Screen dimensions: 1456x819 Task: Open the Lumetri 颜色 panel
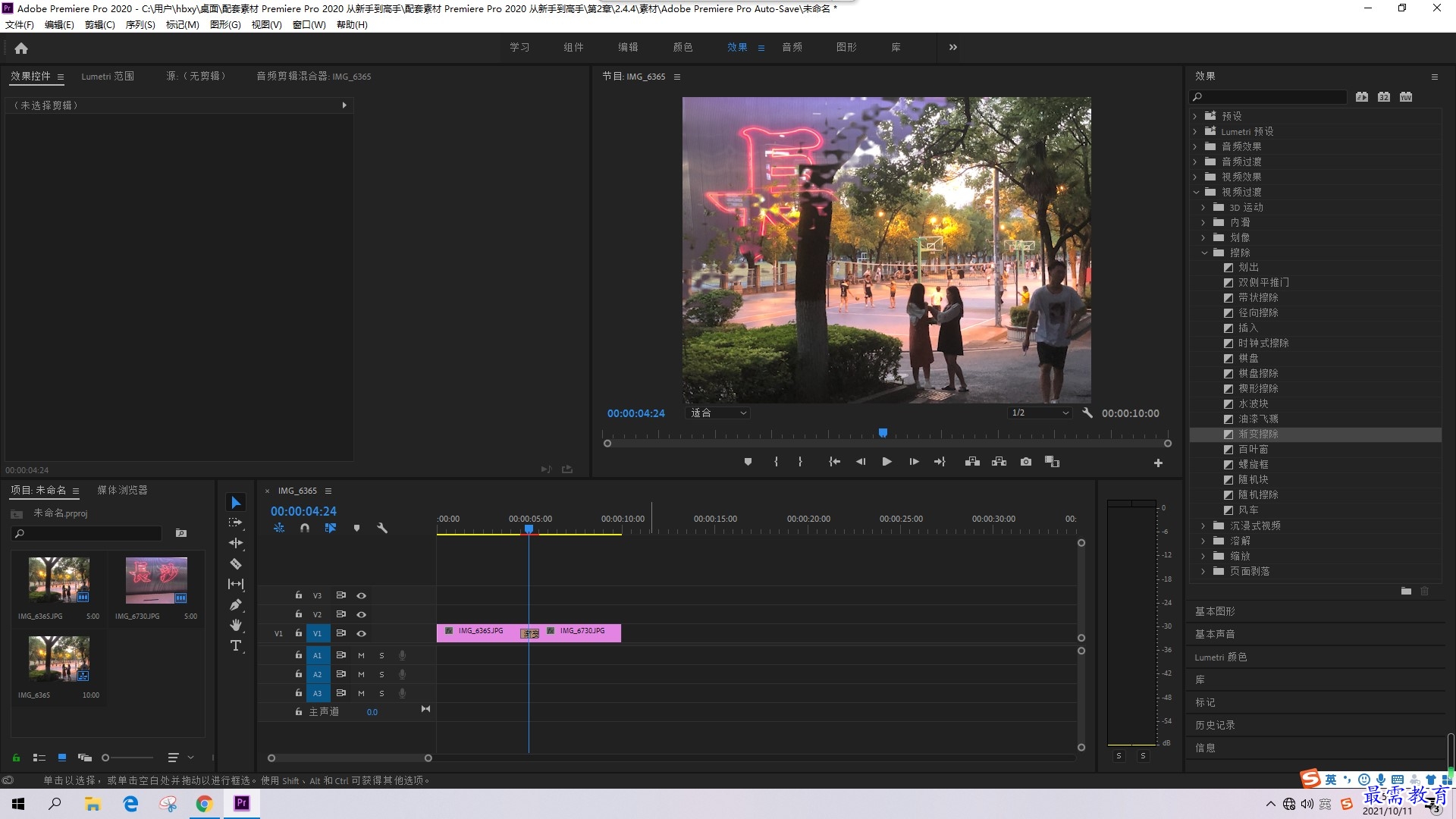[x=1221, y=657]
